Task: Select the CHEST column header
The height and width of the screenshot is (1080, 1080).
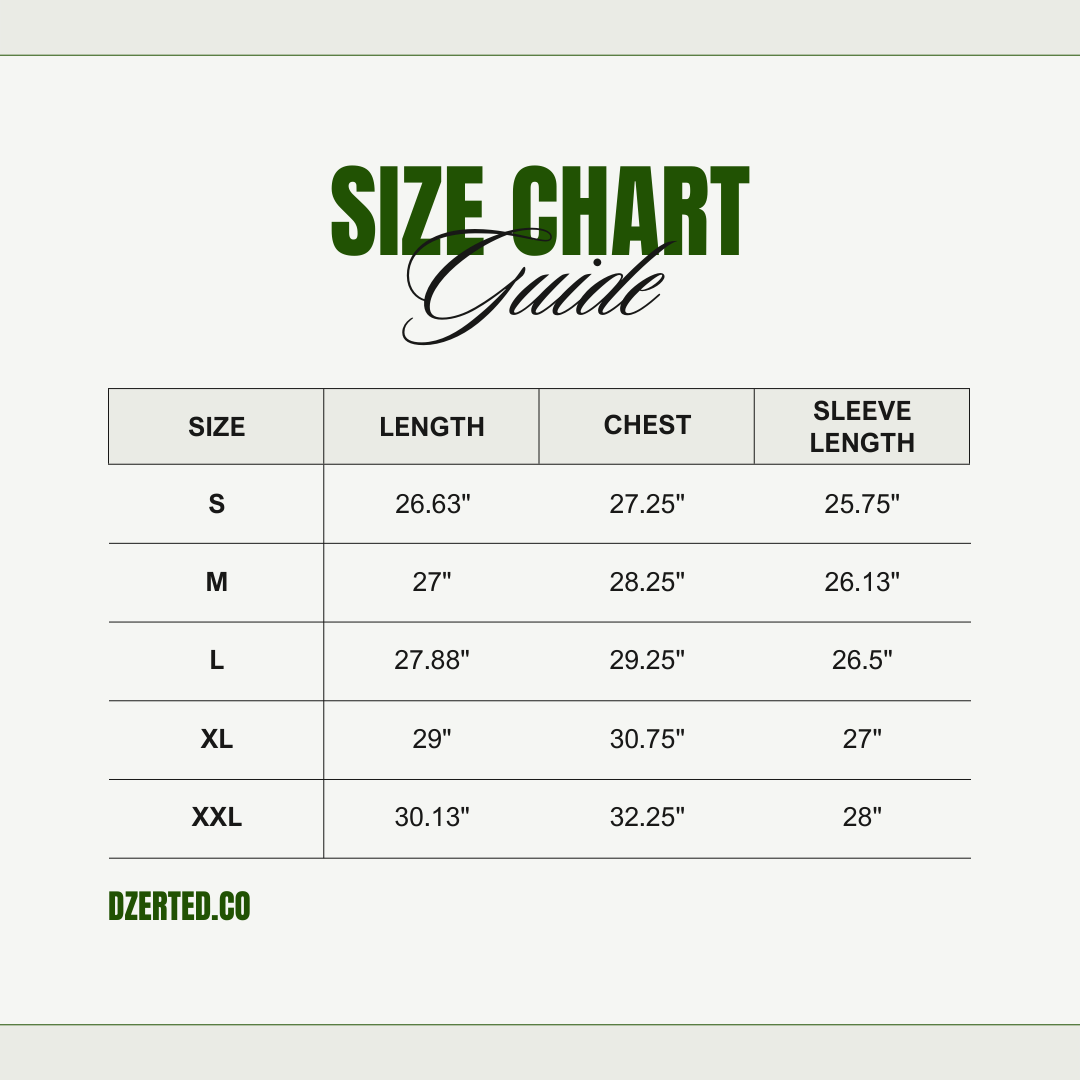Action: point(647,425)
